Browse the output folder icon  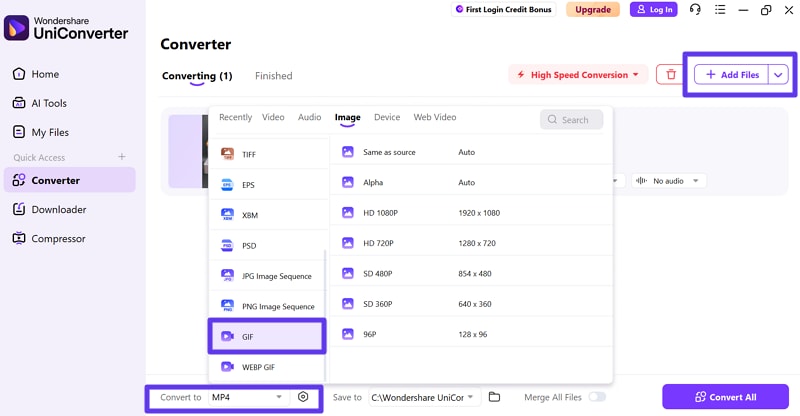tap(494, 397)
